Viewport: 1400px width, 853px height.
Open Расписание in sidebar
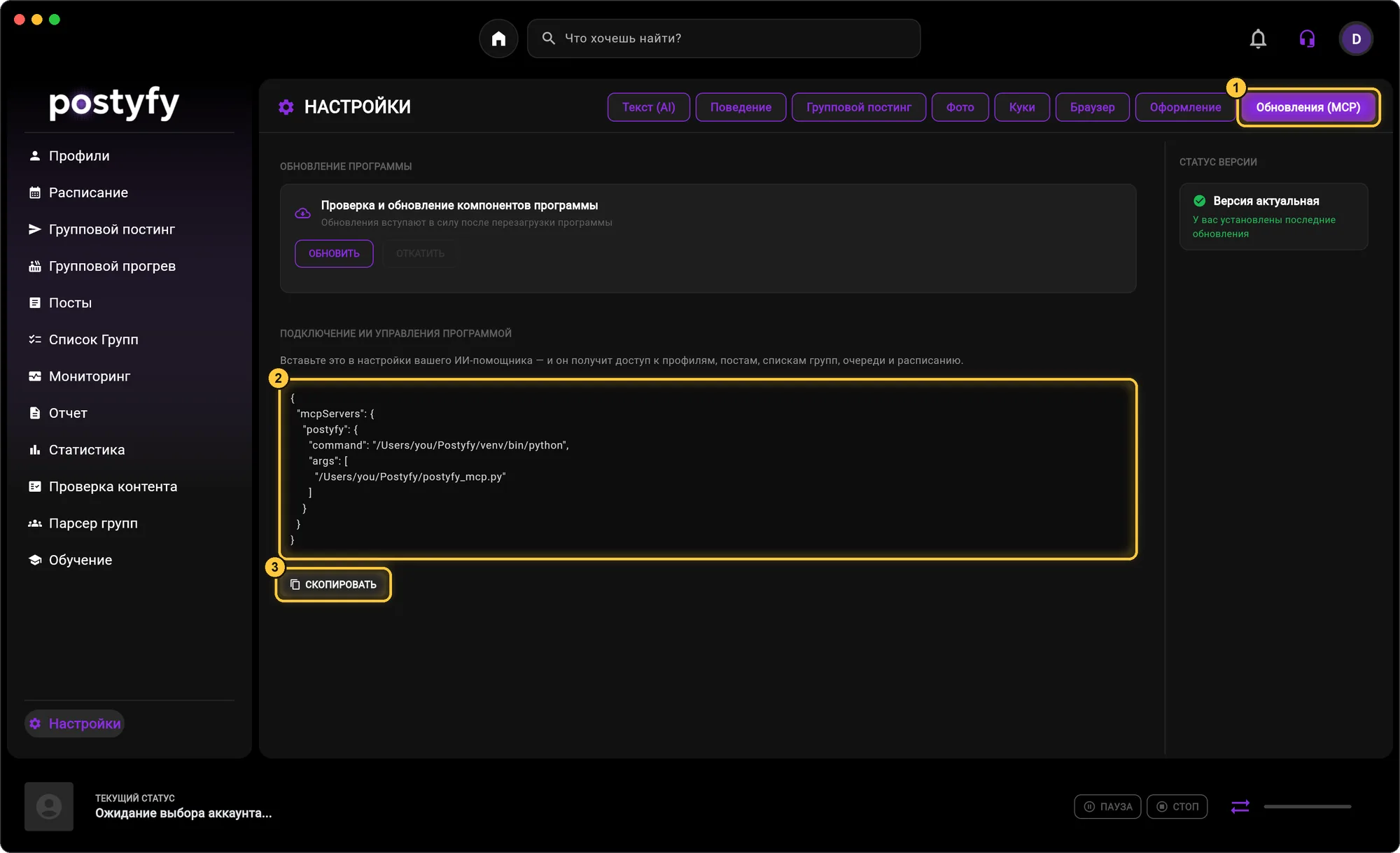tap(78, 192)
